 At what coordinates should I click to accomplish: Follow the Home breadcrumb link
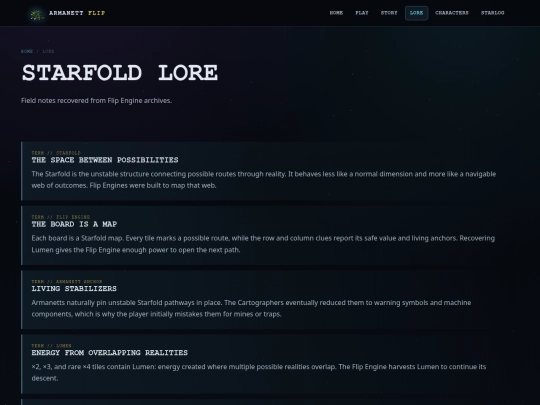(27, 51)
